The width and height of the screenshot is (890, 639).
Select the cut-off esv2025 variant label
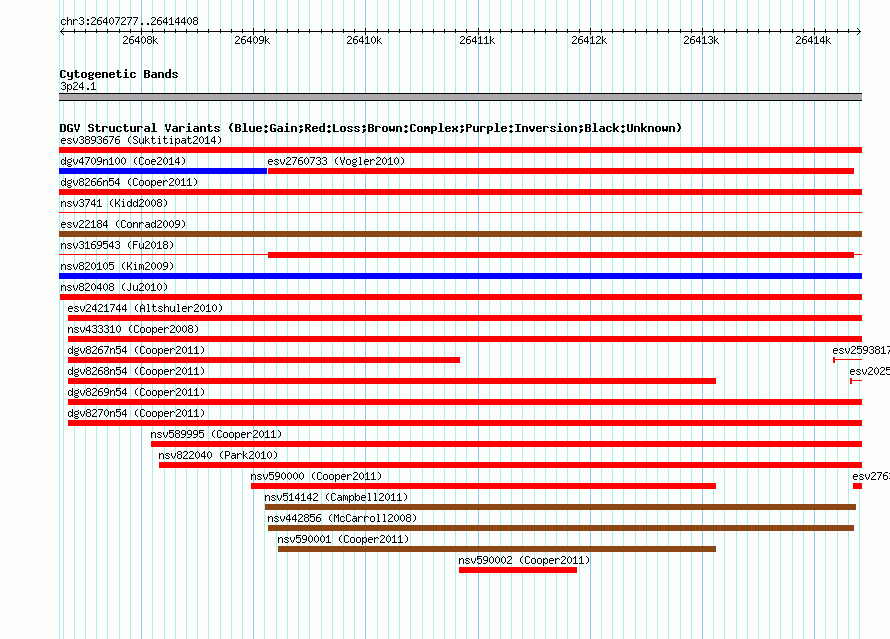click(x=870, y=371)
